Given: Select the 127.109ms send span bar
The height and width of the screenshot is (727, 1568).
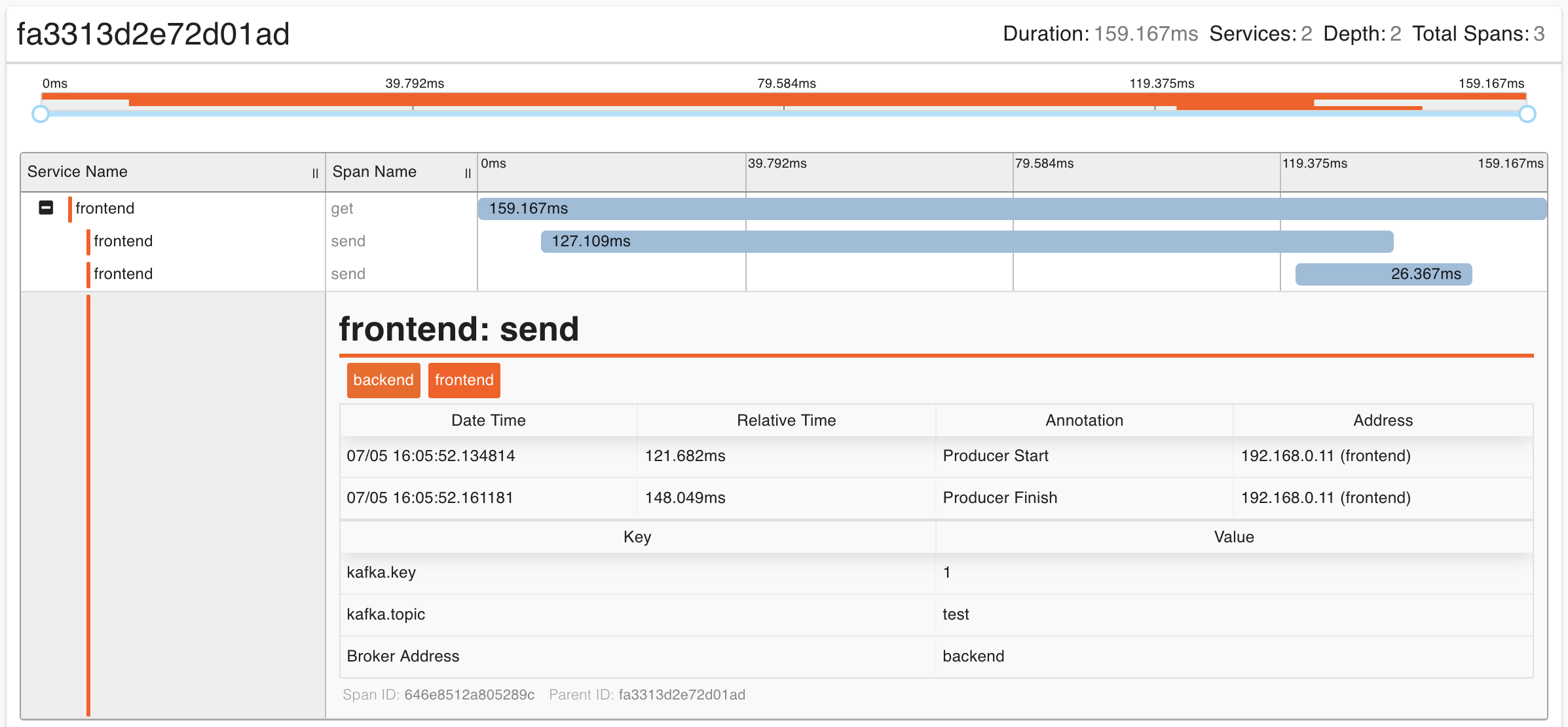Looking at the screenshot, I should [967, 242].
